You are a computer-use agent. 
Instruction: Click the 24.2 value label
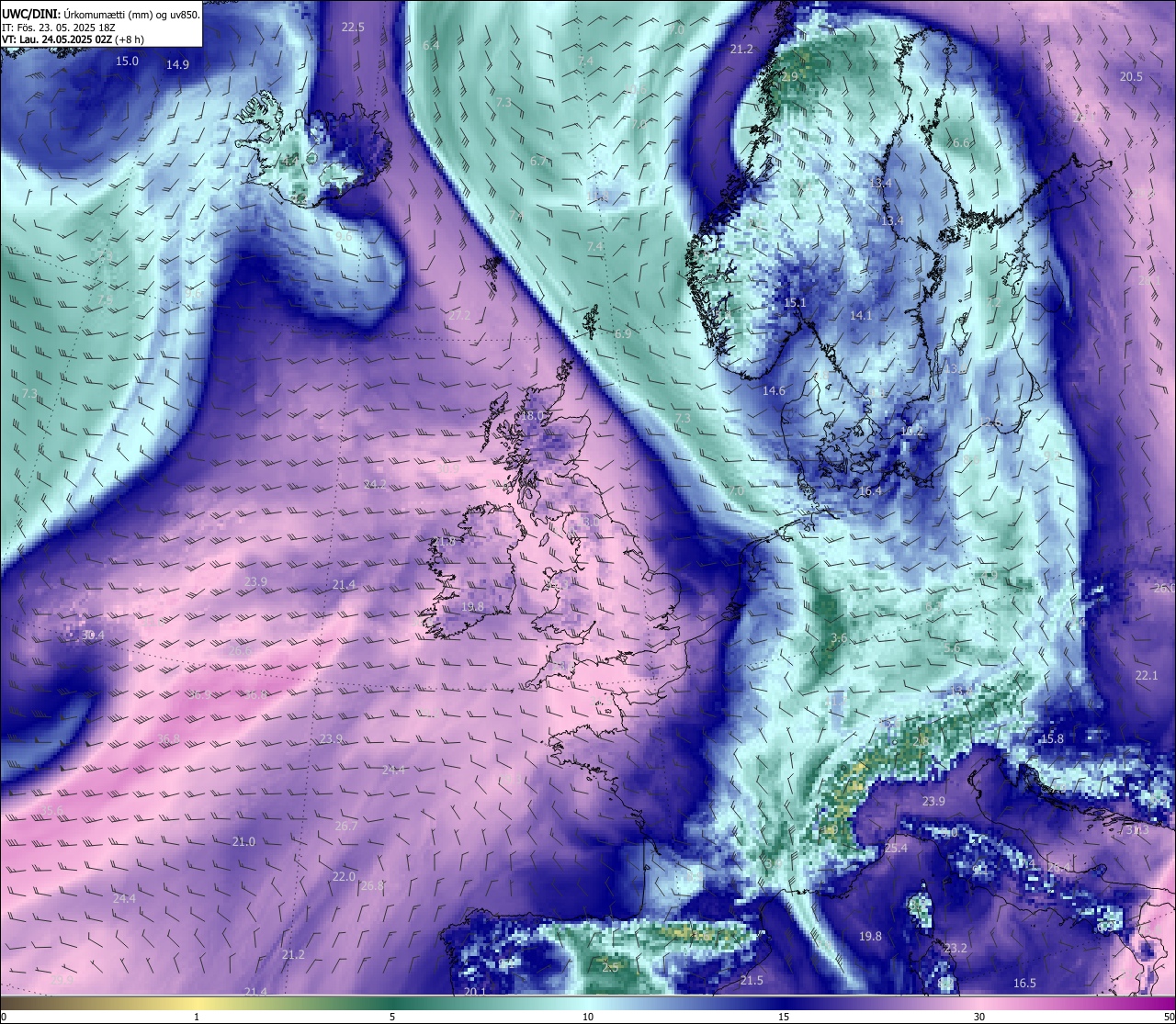(x=375, y=485)
